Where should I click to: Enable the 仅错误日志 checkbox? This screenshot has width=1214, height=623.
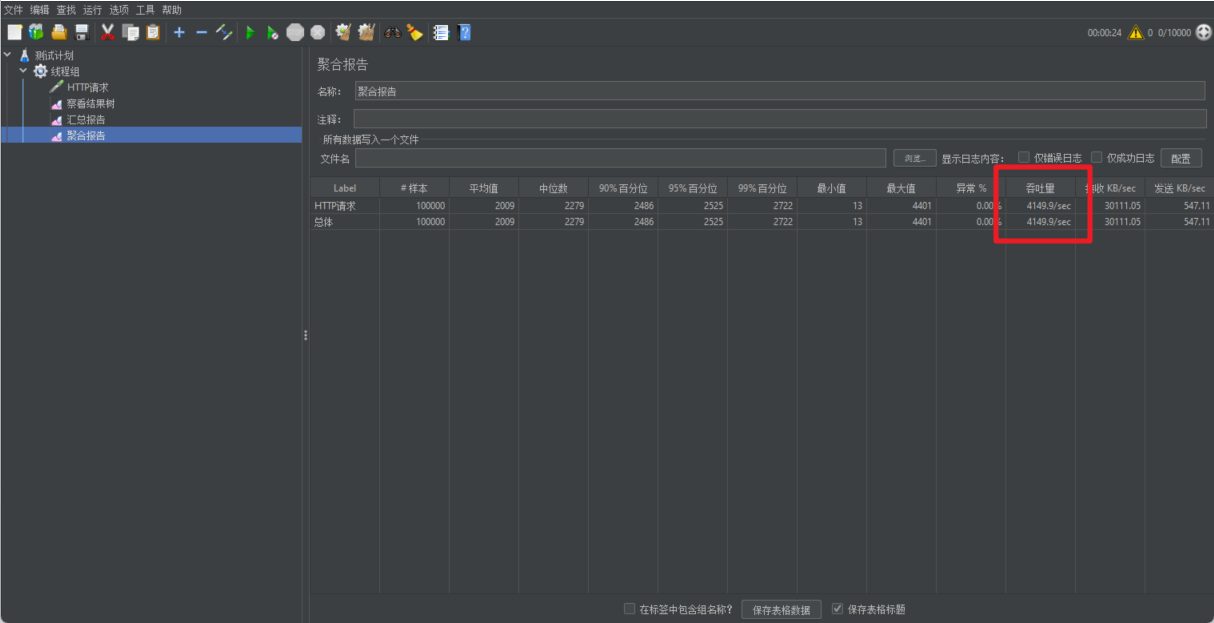[1024, 157]
